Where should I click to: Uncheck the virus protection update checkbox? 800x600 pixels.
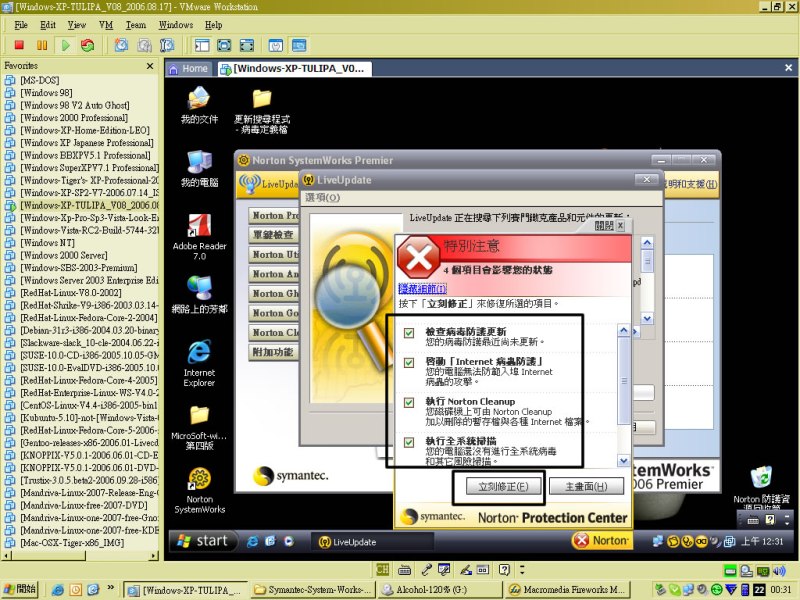pyautogui.click(x=409, y=333)
